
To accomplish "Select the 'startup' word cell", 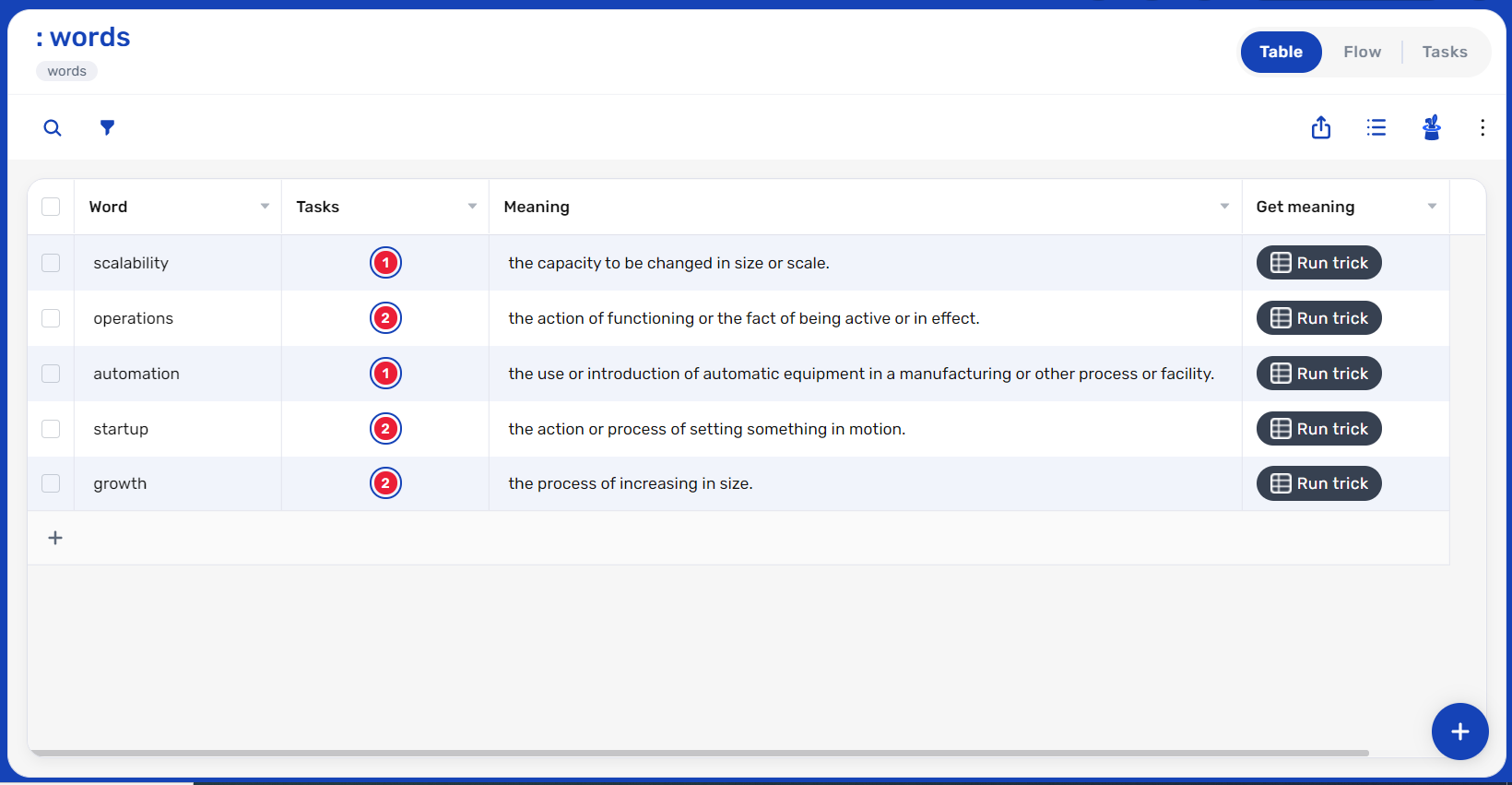I will pyautogui.click(x=178, y=429).
